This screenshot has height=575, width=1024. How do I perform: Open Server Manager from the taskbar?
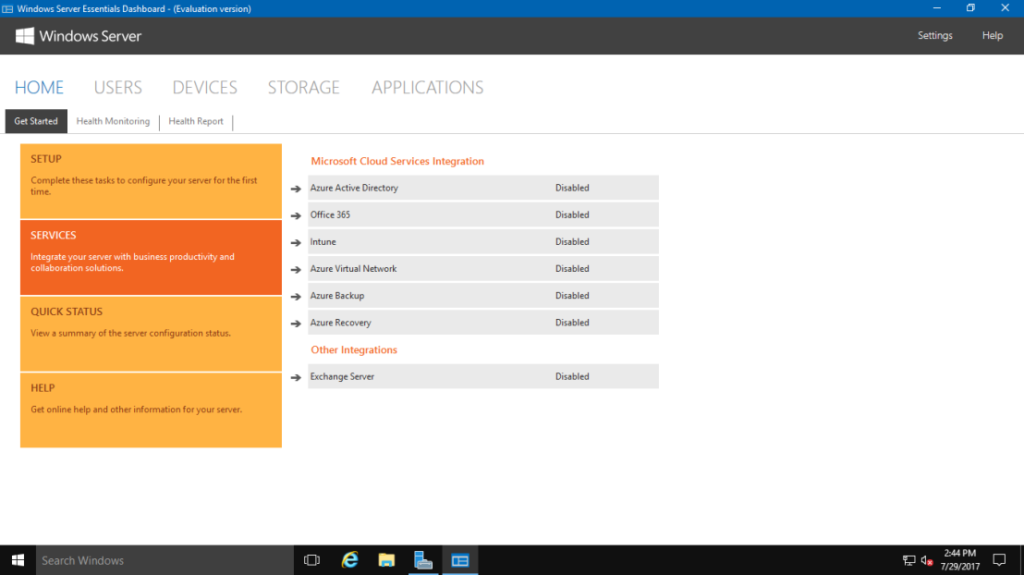[x=423, y=560]
